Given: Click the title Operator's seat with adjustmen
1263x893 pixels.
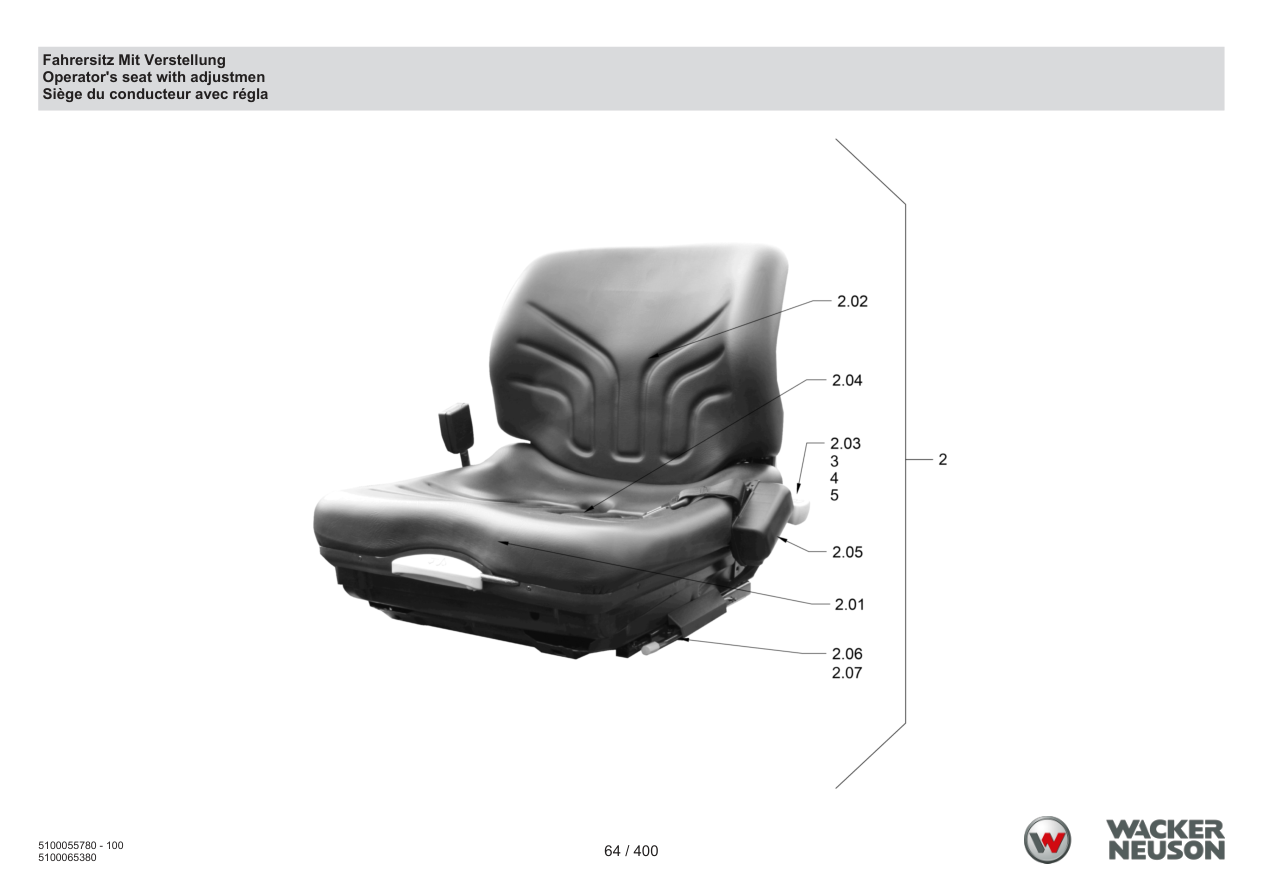Looking at the screenshot, I should [153, 78].
